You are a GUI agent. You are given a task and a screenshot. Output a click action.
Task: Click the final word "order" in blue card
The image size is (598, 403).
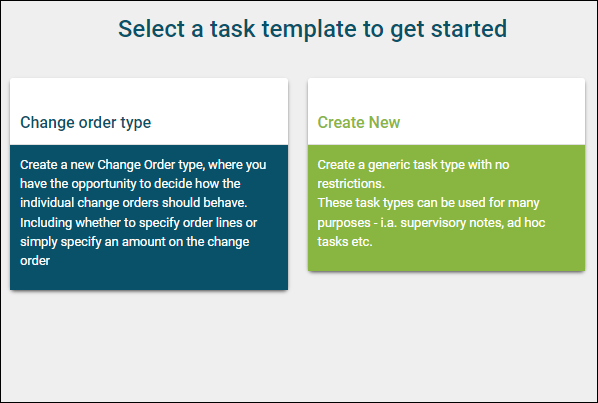35,261
